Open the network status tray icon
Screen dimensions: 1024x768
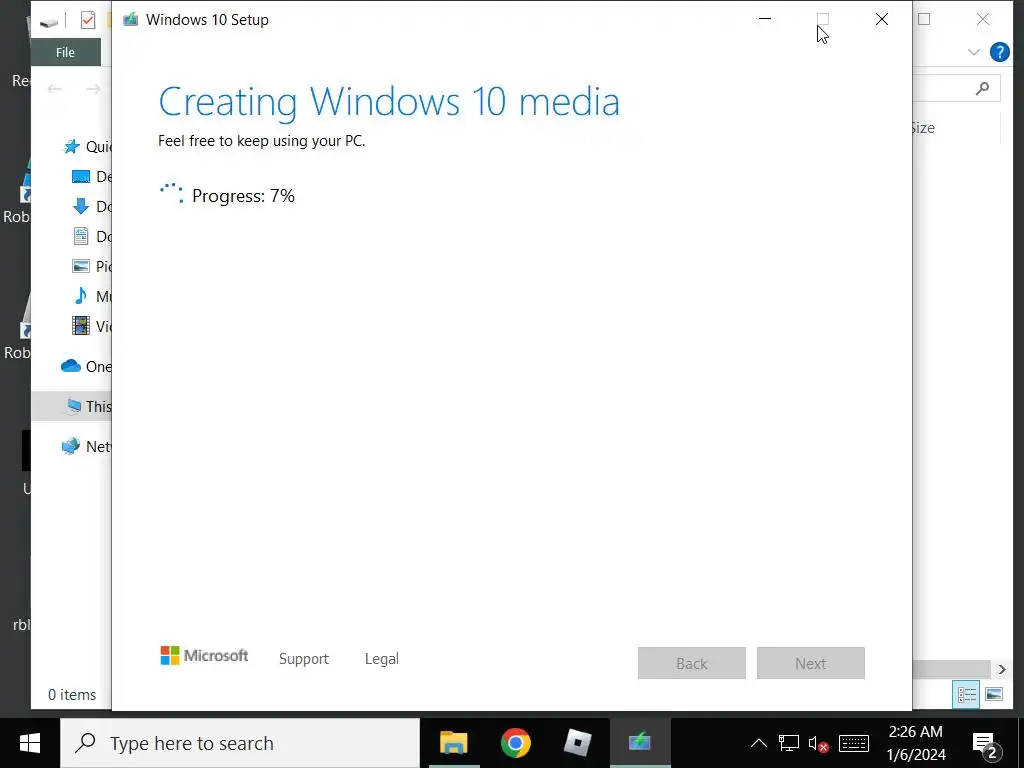[x=789, y=743]
